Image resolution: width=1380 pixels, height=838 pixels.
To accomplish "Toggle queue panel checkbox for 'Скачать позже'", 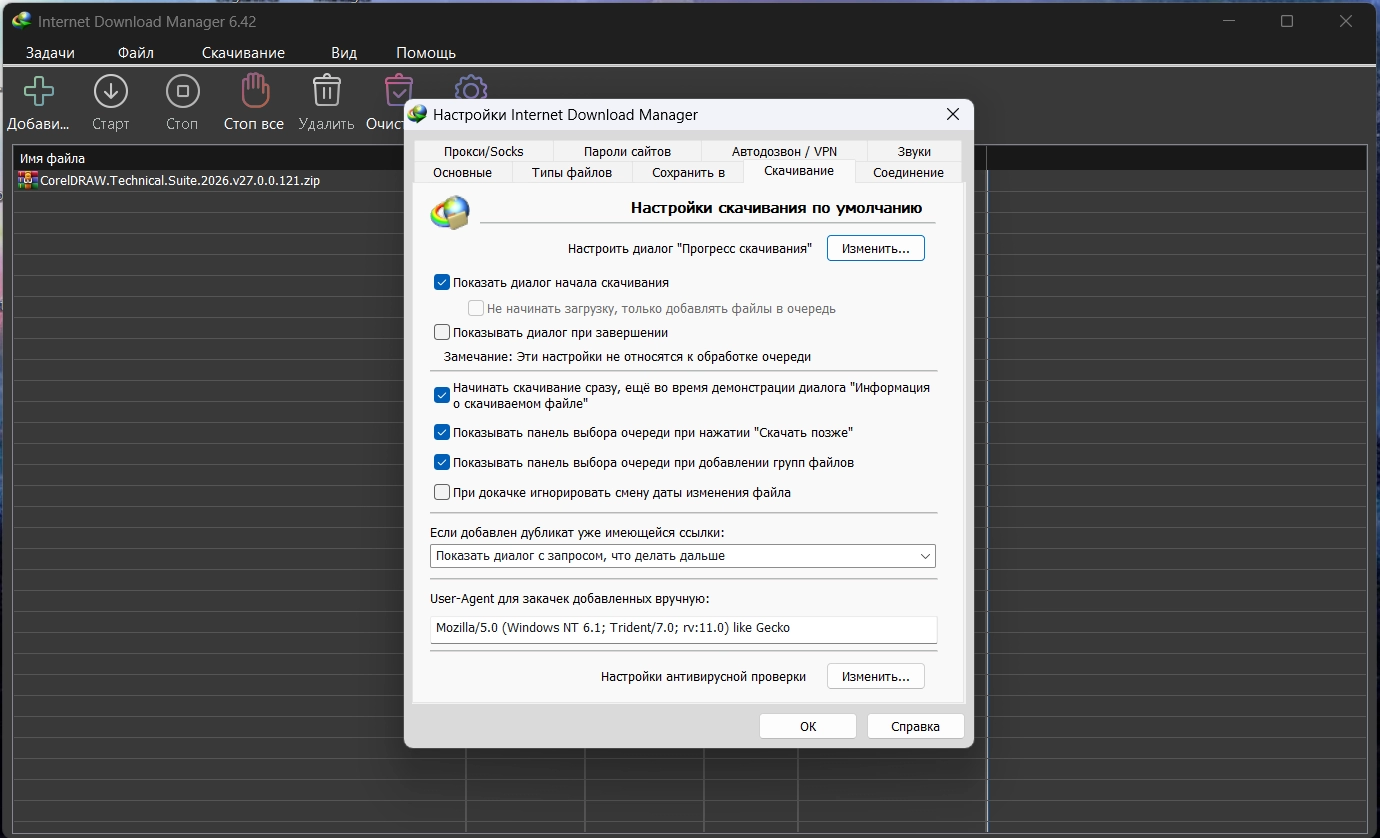I will 442,433.
